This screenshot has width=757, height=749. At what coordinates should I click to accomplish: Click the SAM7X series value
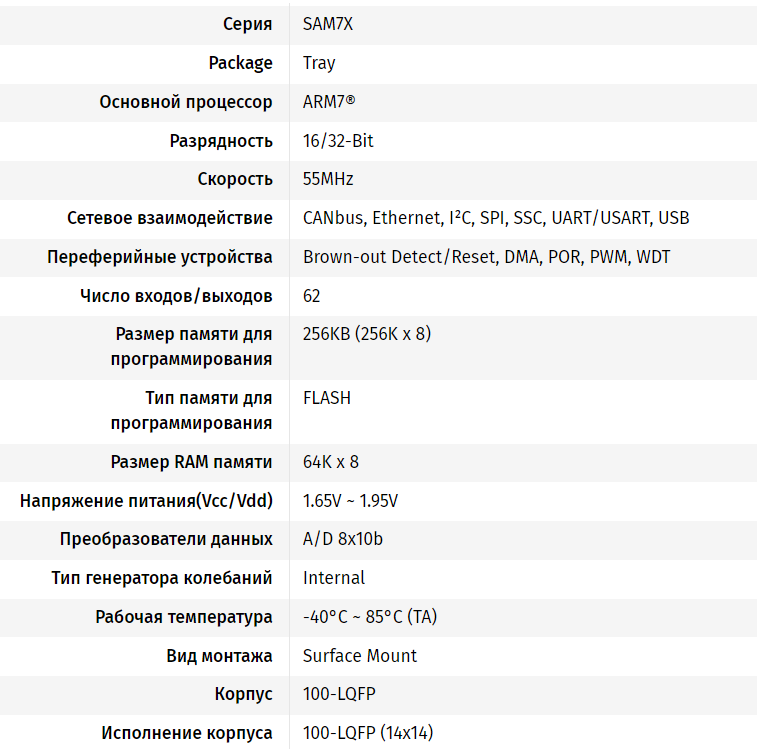(328, 24)
